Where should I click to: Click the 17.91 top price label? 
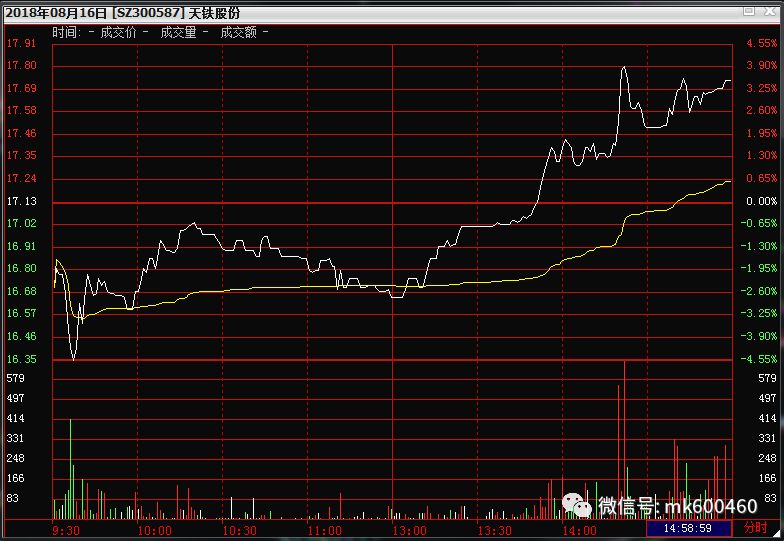(x=21, y=44)
